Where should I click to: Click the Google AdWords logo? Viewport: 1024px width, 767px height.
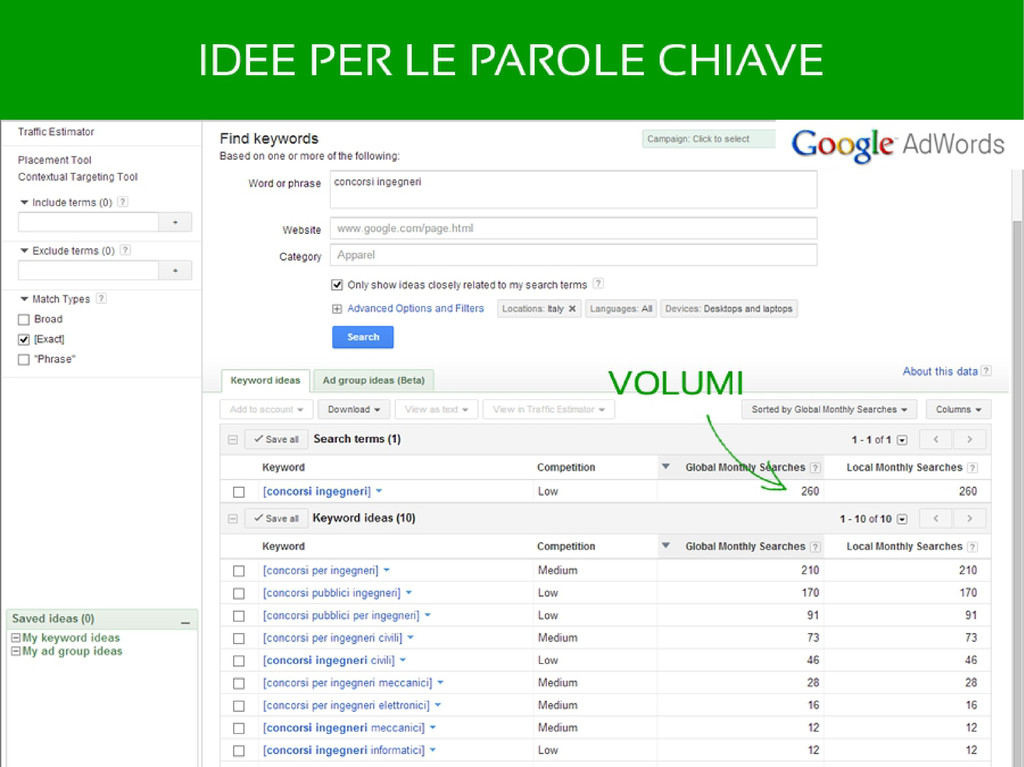[898, 144]
